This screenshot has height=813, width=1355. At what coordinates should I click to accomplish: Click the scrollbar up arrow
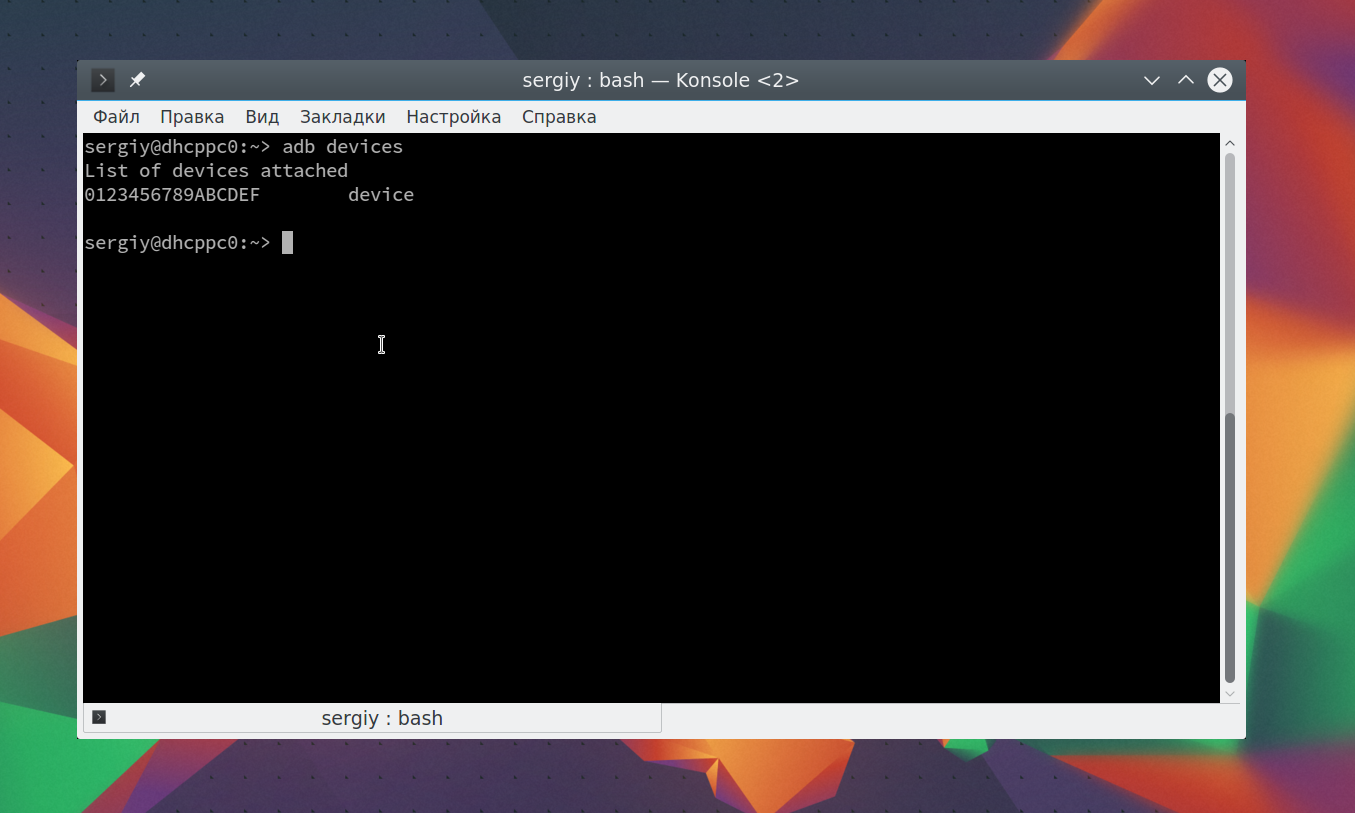1230,143
